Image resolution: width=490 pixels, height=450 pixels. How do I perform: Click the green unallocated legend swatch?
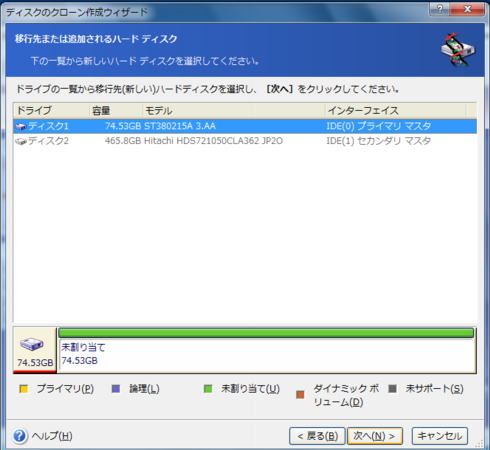click(x=208, y=389)
